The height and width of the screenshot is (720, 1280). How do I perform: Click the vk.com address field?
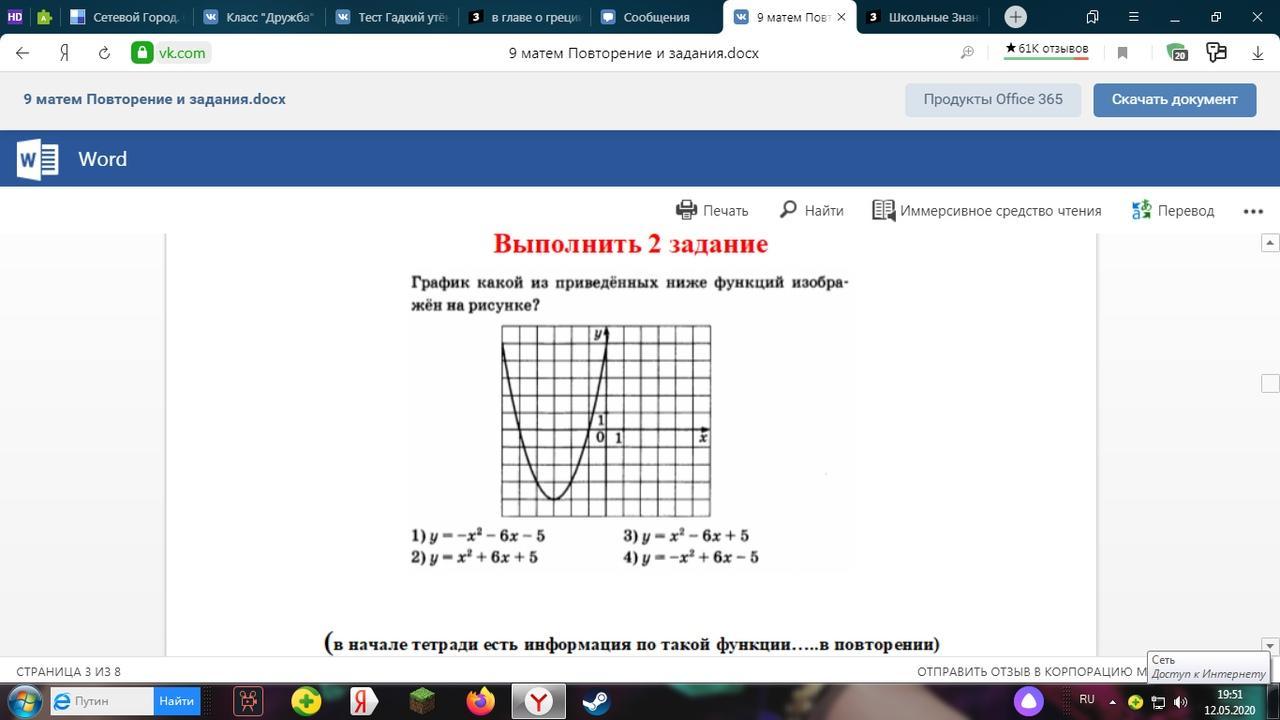pyautogui.click(x=182, y=53)
